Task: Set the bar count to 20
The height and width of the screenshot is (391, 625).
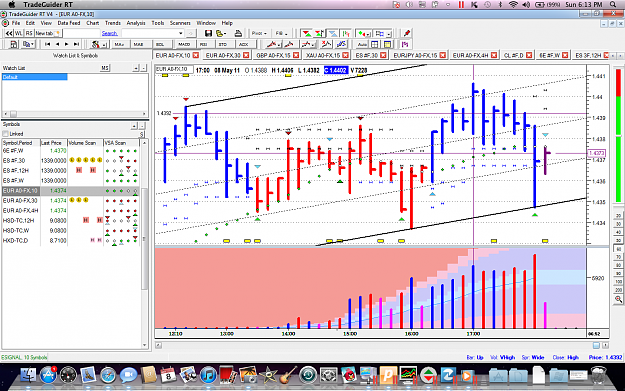Action: coord(619,216)
